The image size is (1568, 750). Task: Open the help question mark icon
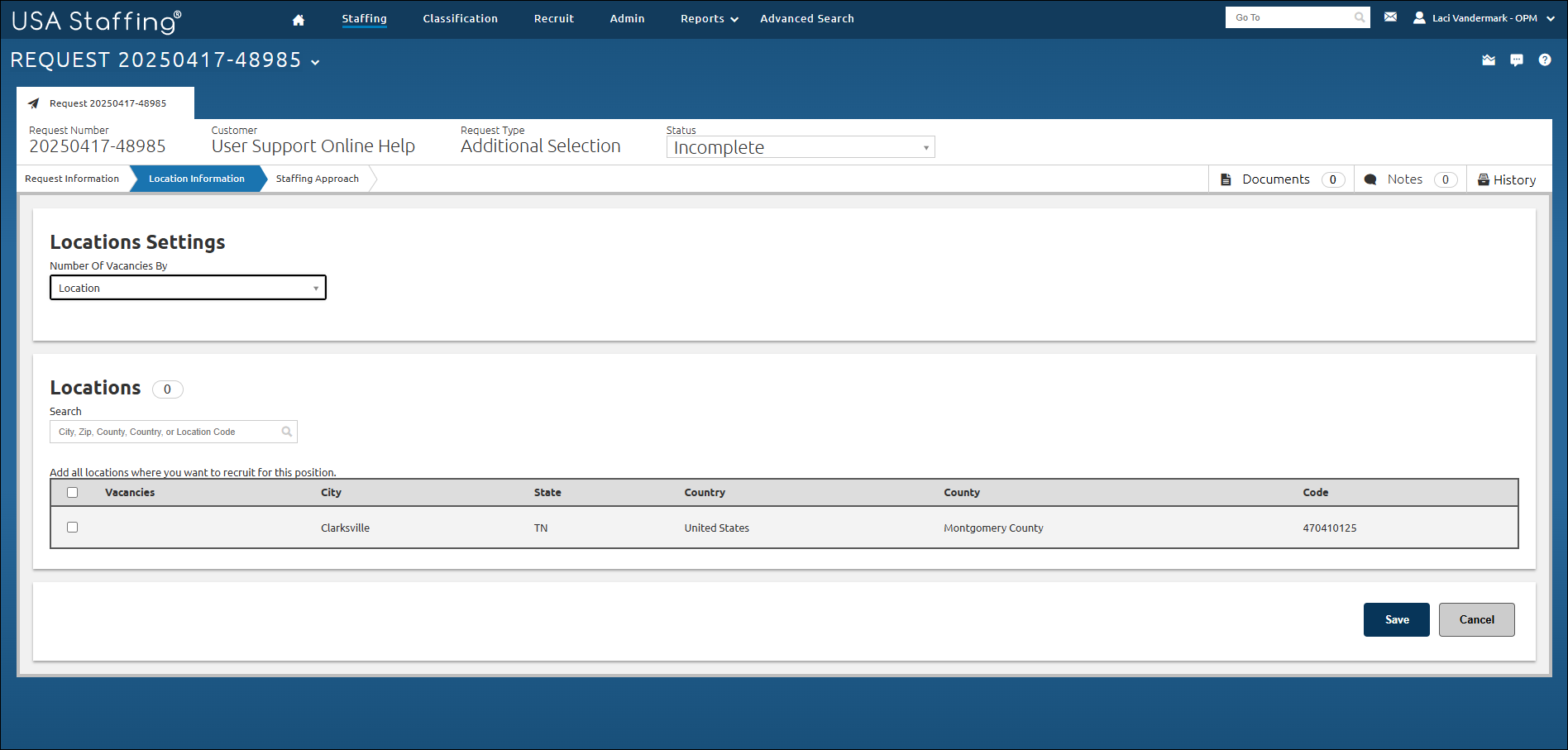coord(1544,60)
